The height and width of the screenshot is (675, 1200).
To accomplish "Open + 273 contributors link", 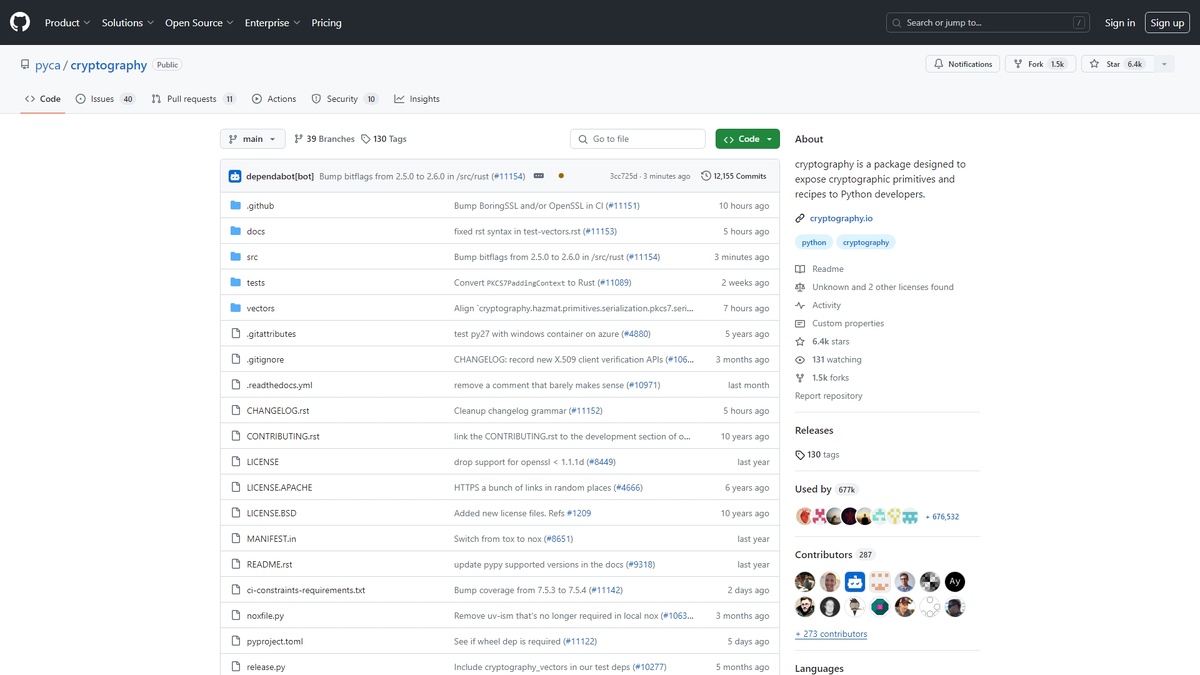I will pyautogui.click(x=831, y=634).
